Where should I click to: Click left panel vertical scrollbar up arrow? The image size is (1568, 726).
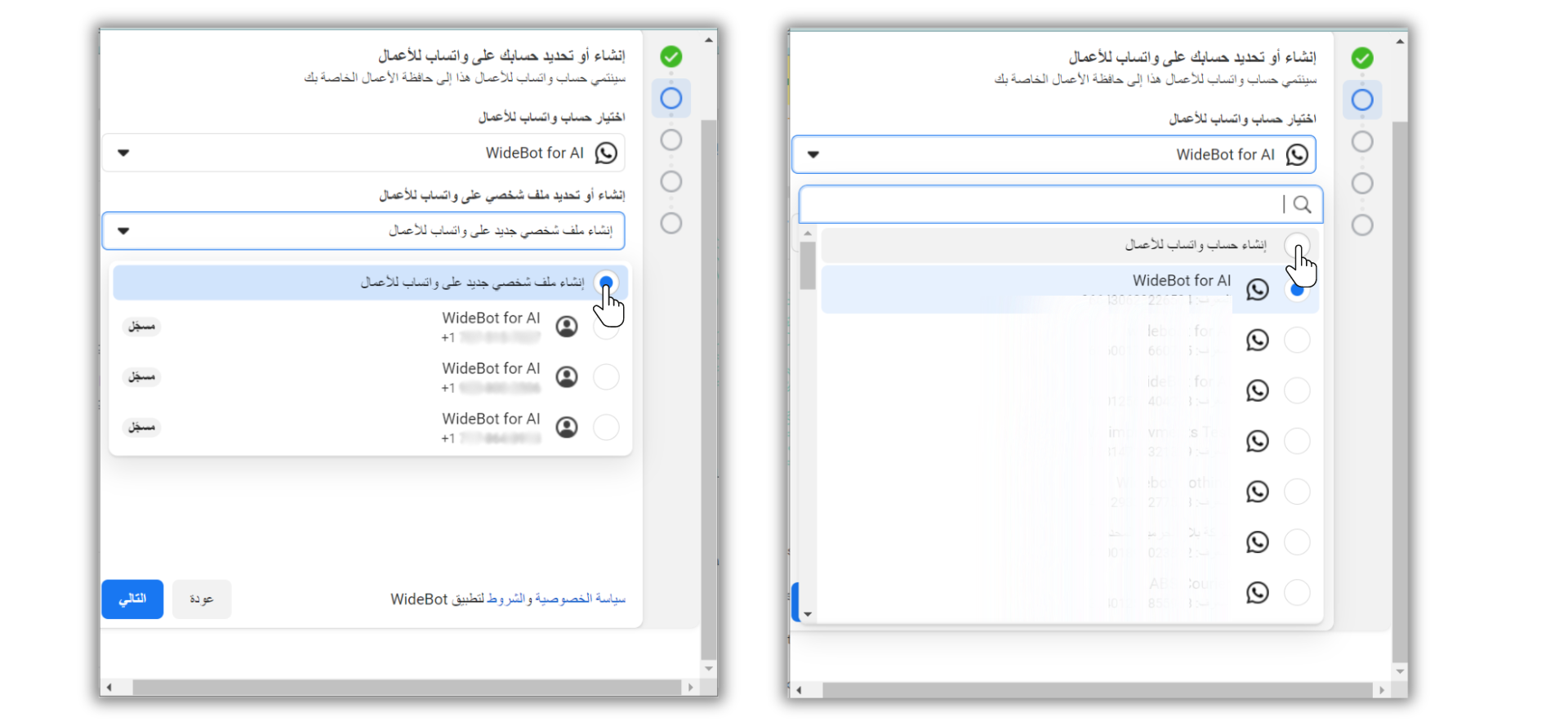tap(709, 39)
